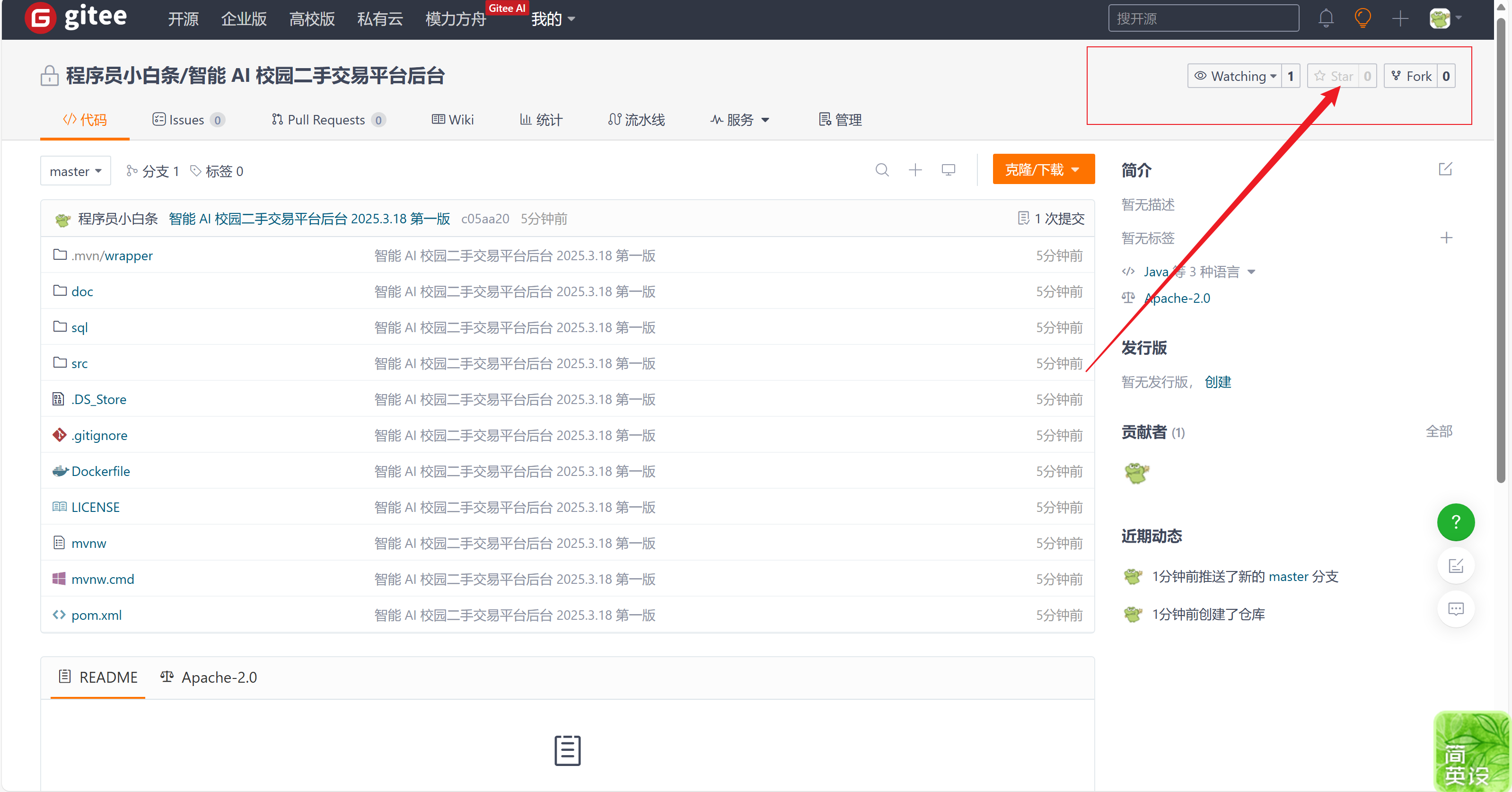This screenshot has height=792, width=1512.
Task: Star this repository
Action: pyautogui.click(x=1334, y=76)
